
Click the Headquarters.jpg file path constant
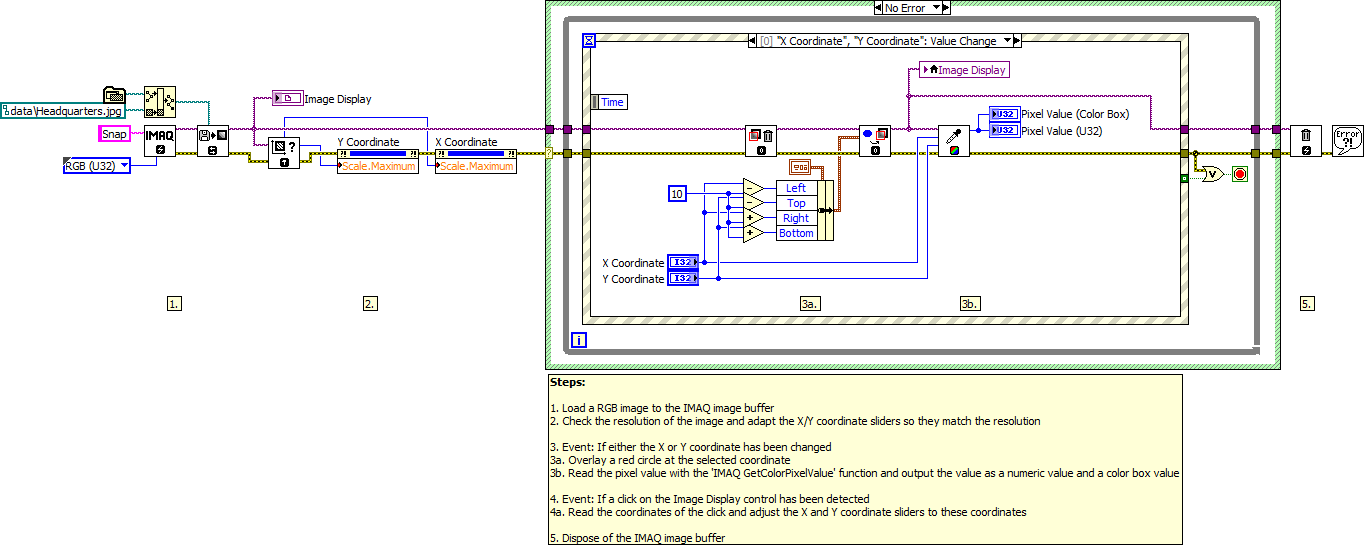tap(62, 111)
